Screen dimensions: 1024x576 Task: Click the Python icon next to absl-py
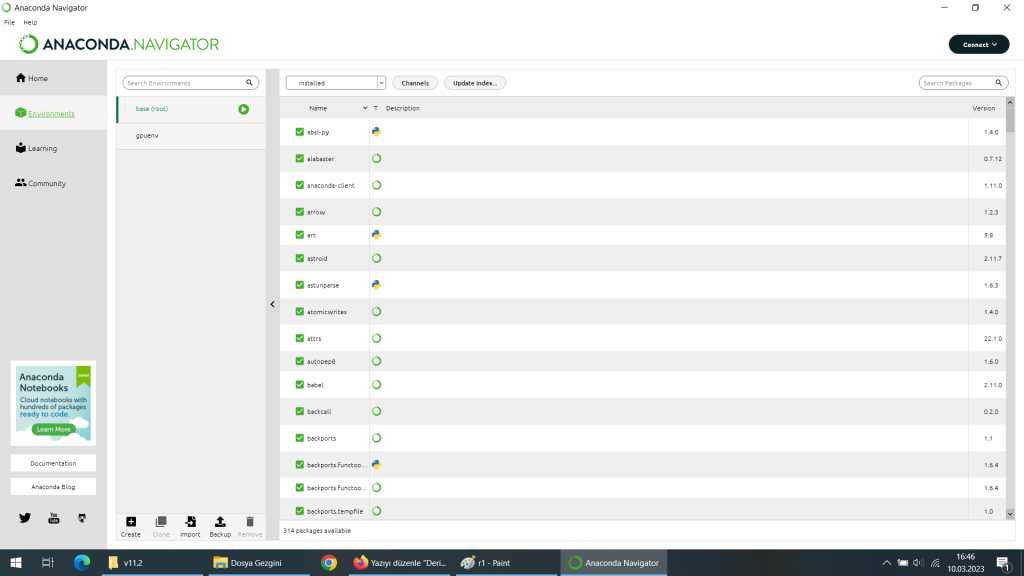tap(376, 131)
